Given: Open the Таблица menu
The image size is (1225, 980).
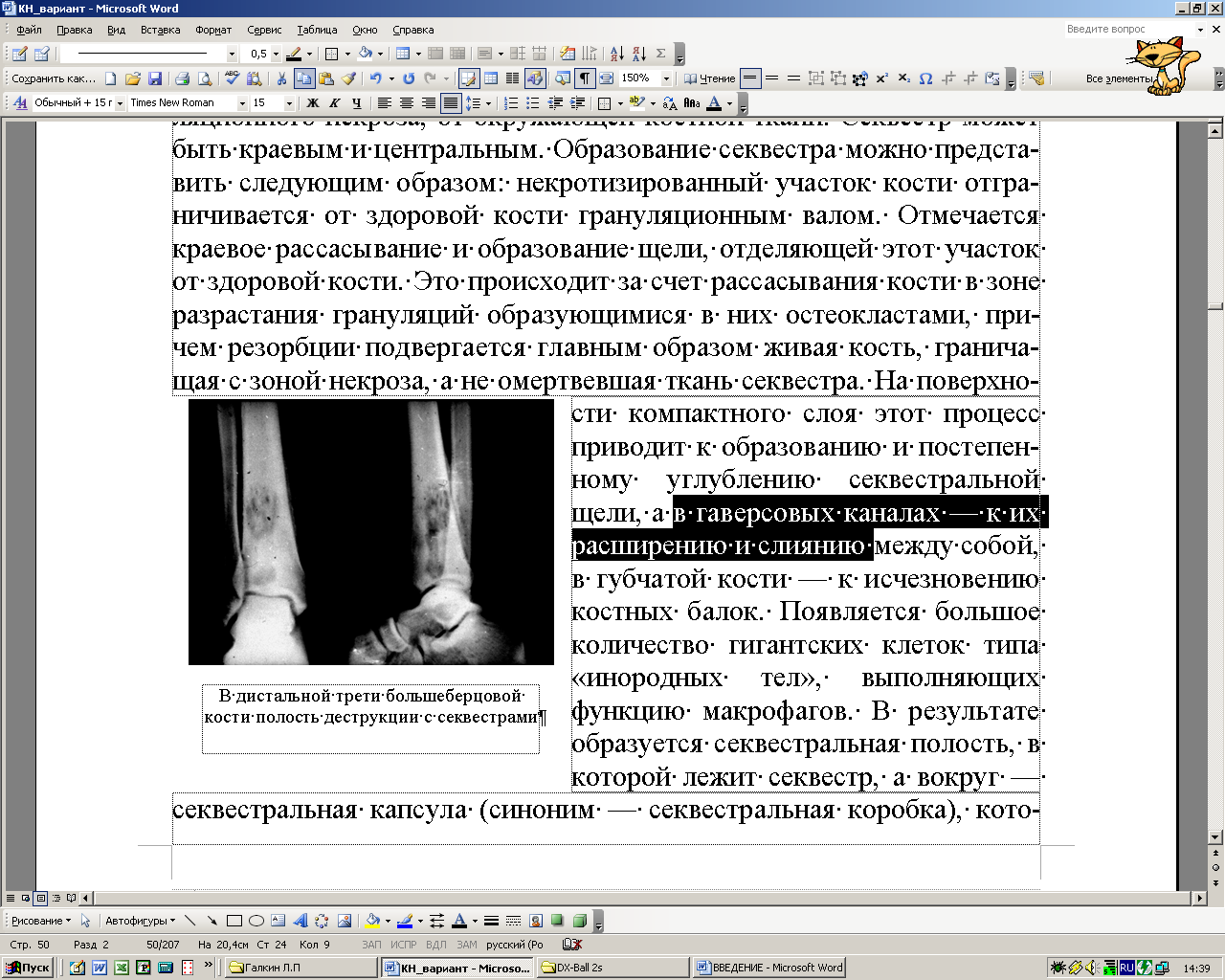Looking at the screenshot, I should 317,30.
